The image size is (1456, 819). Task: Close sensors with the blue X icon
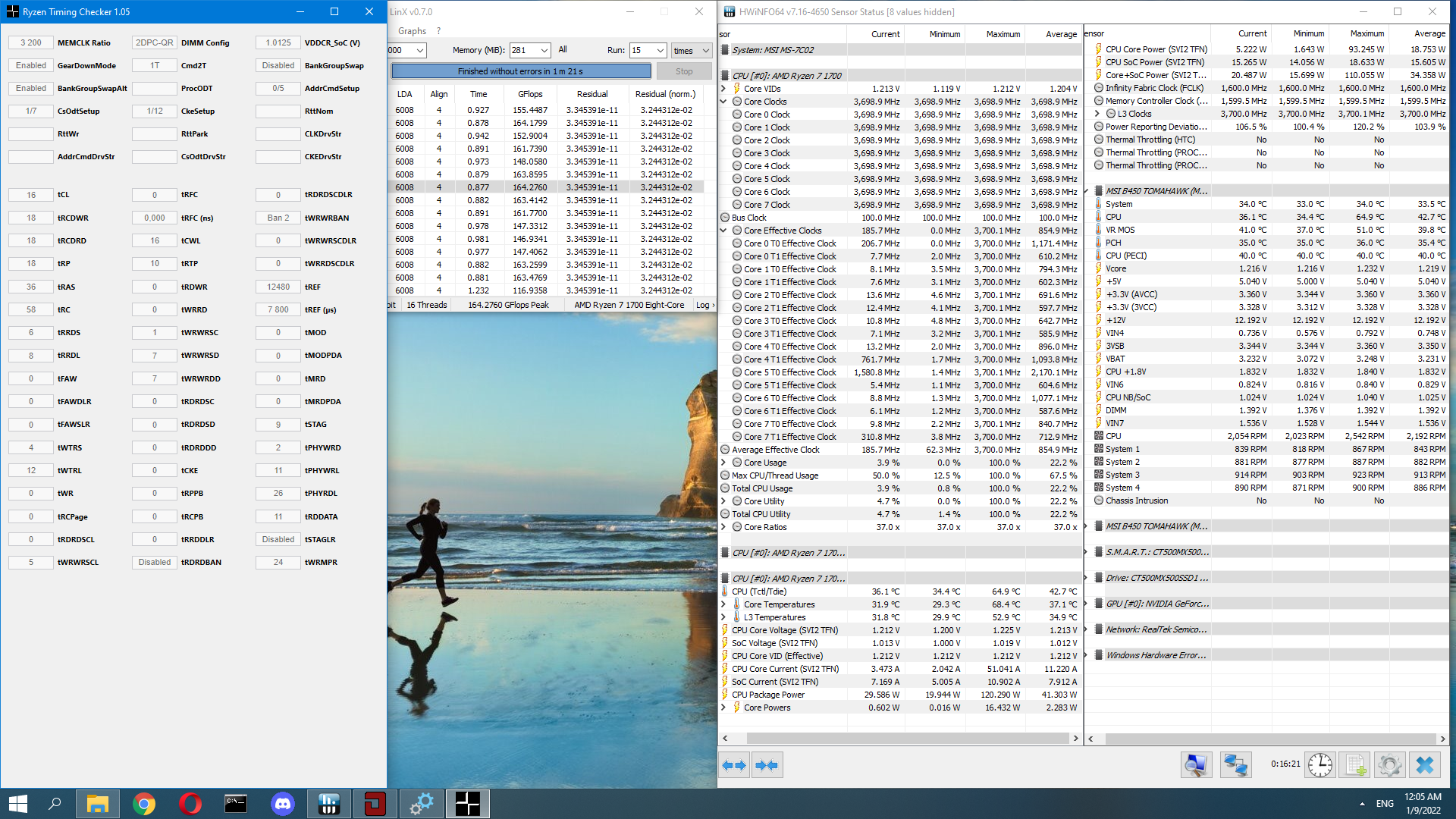1425,765
